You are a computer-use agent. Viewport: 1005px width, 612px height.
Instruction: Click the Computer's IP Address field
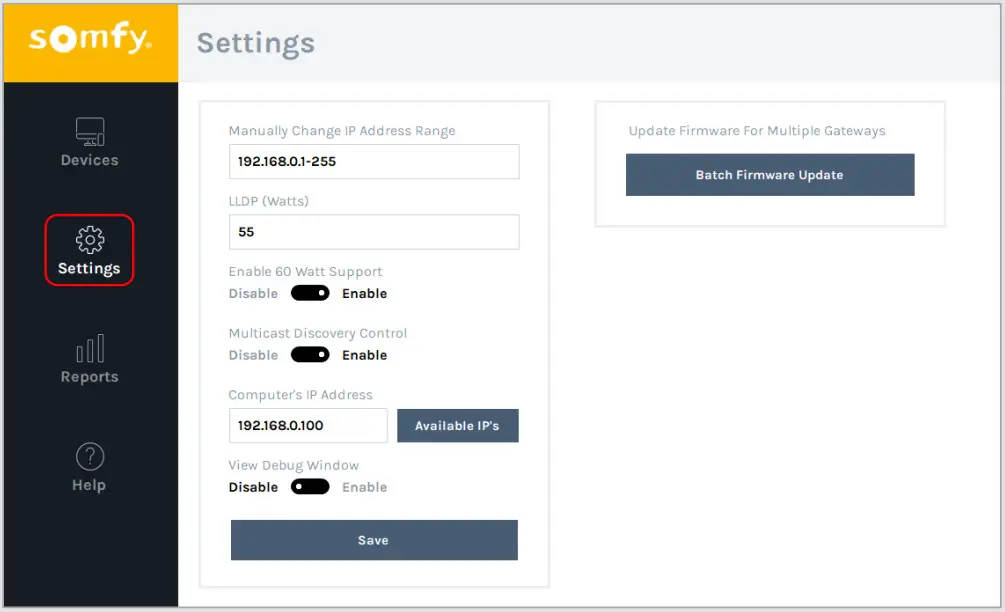click(307, 425)
